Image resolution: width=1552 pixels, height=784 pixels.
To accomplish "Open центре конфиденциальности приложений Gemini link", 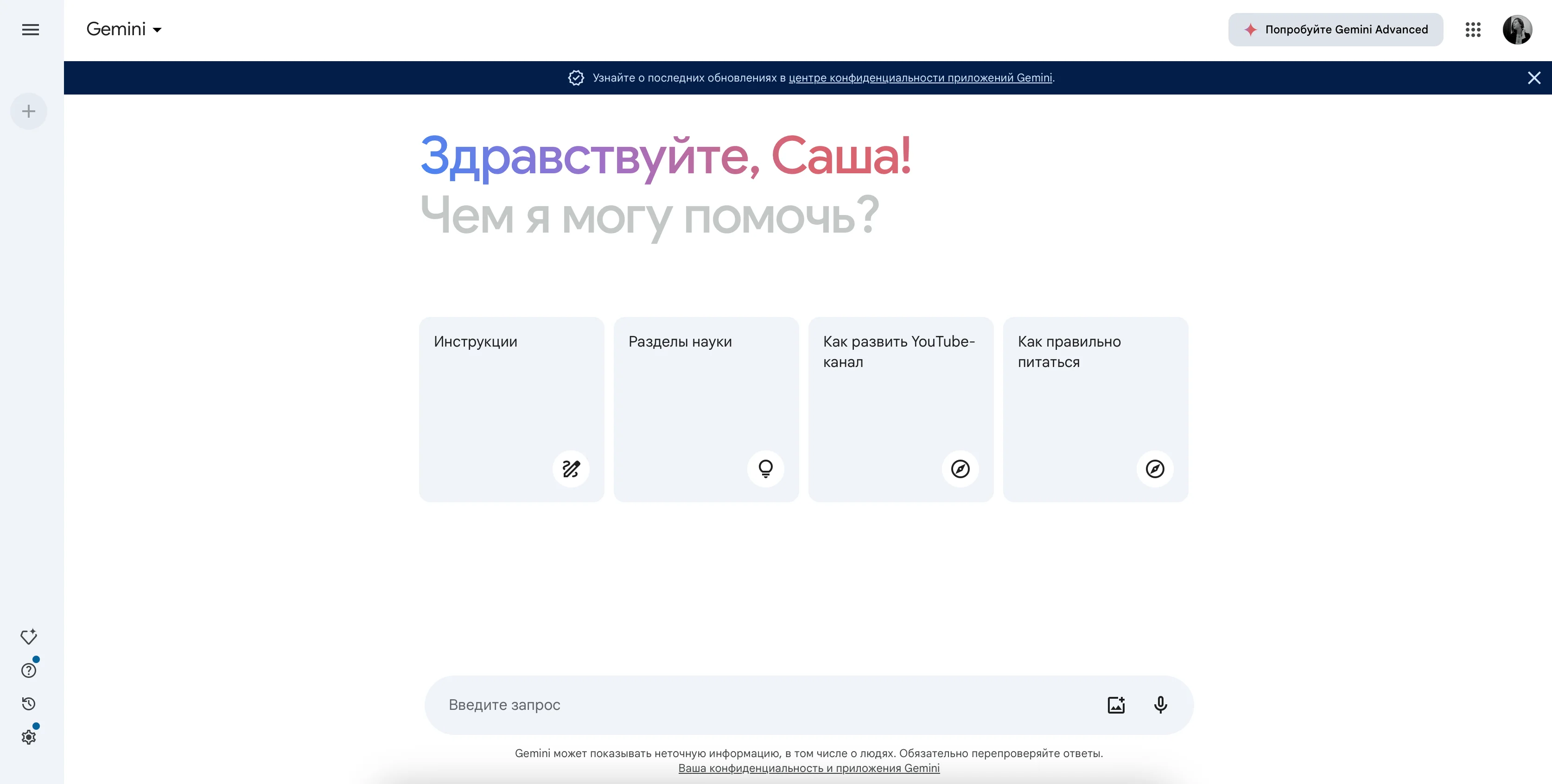I will coord(920,78).
